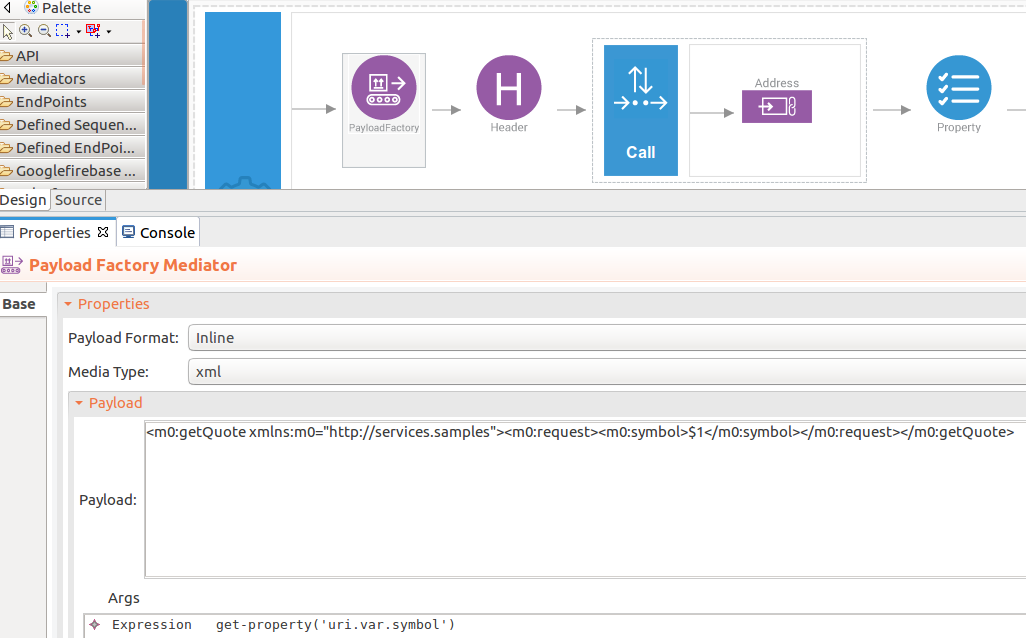The image size is (1026, 638).
Task: Expand the API palette drawer
Action: pyautogui.click(x=72, y=56)
